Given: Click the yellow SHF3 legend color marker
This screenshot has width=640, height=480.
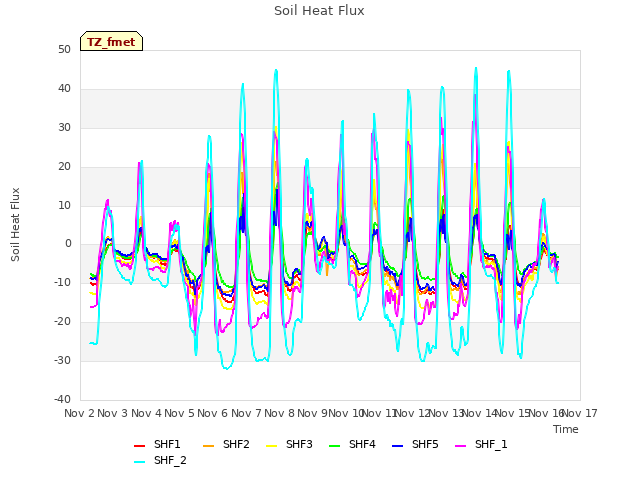Looking at the screenshot, I should 271,446.
